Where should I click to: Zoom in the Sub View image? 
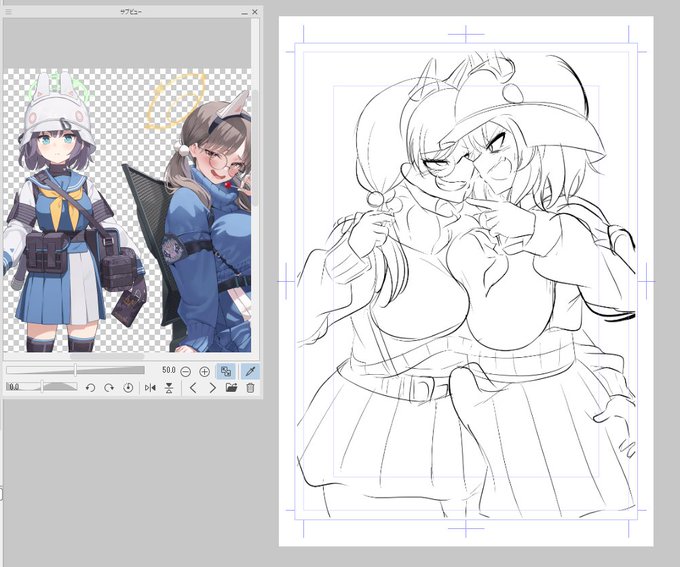click(x=204, y=372)
